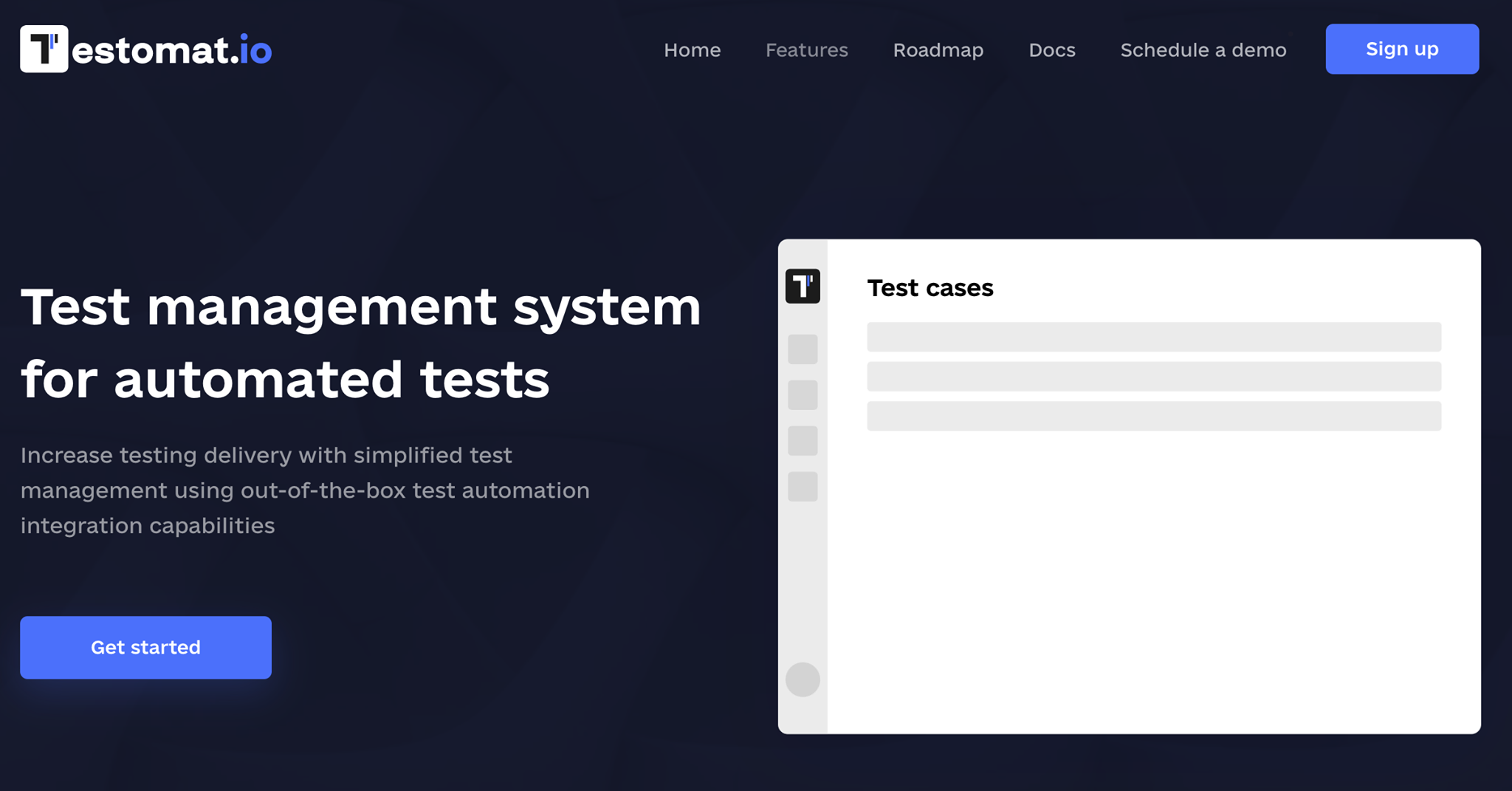Open the Roadmap nav link
The height and width of the screenshot is (791, 1512).
[938, 49]
